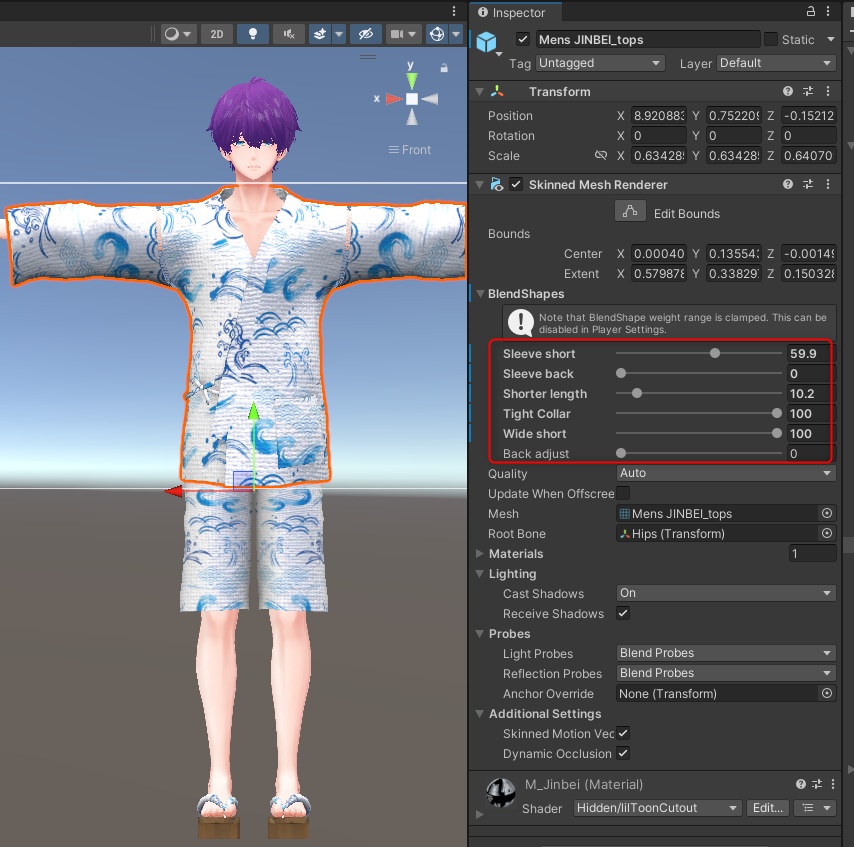The image size is (854, 847).
Task: Open Skinned Mesh Renderer three-dot menu
Action: point(828,185)
